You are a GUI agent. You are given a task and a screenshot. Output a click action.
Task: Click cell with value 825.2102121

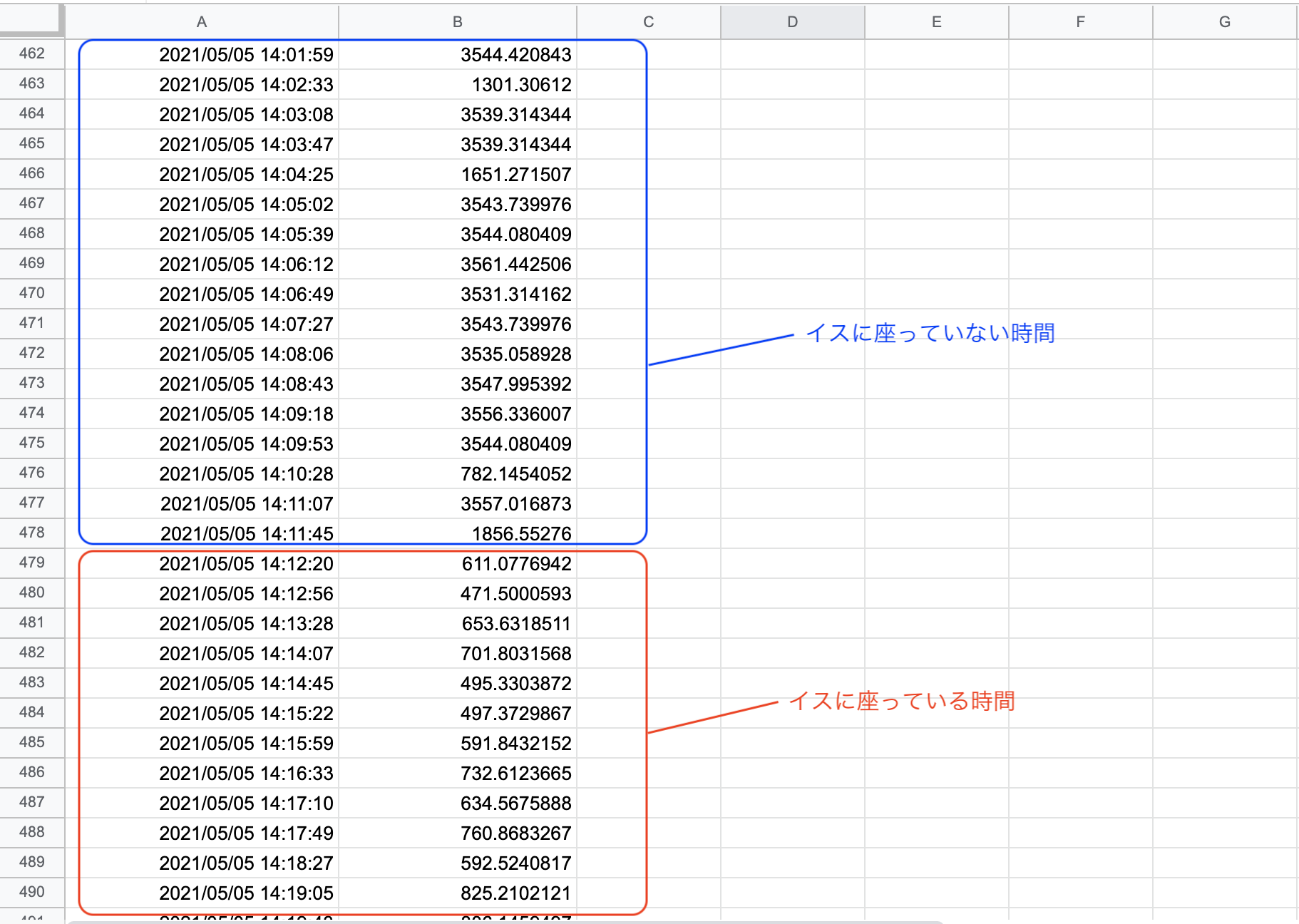coord(515,893)
